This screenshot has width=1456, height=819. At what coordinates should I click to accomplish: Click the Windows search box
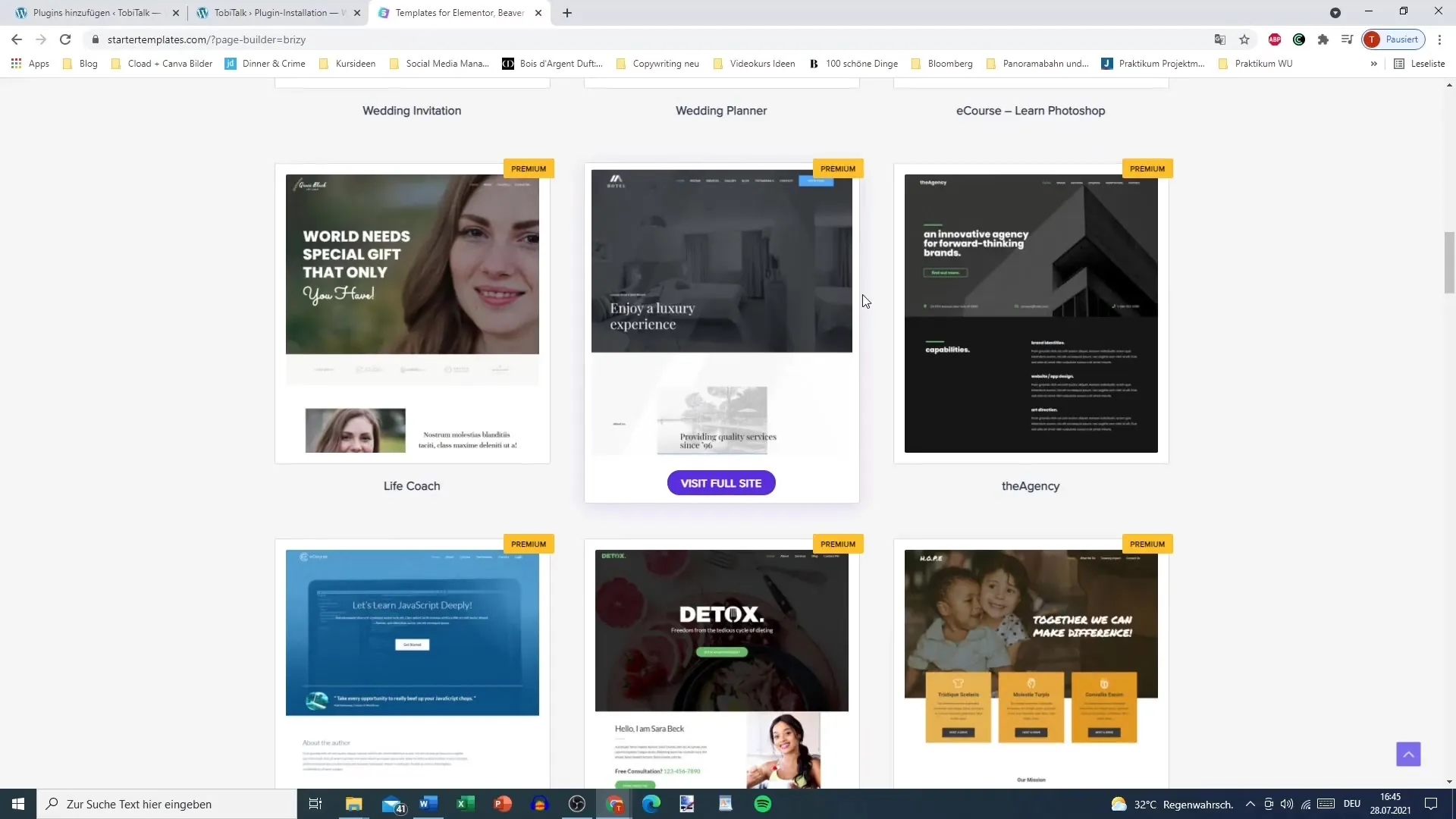[167, 804]
